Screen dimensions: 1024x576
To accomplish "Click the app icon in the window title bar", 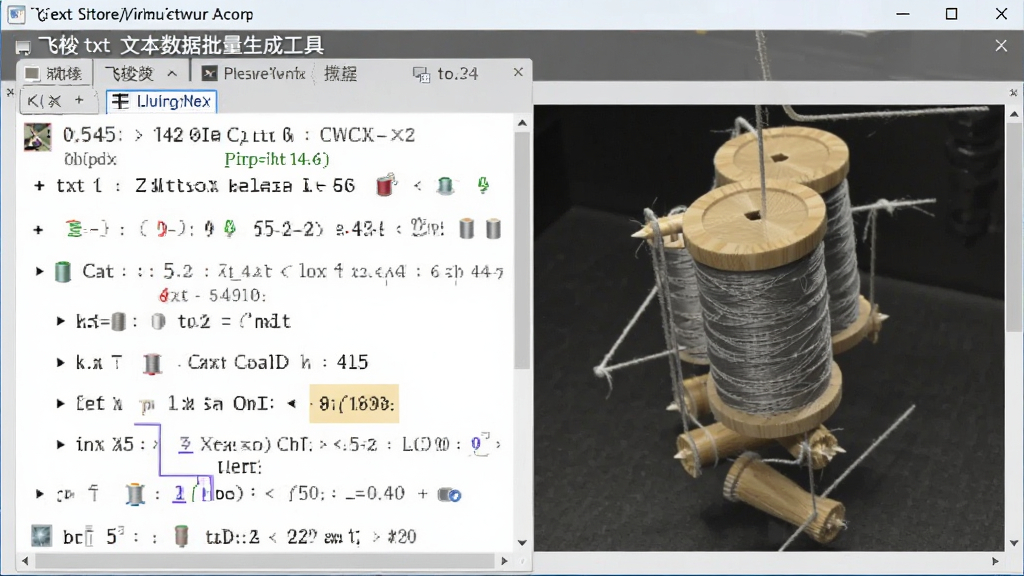I will click(x=16, y=14).
